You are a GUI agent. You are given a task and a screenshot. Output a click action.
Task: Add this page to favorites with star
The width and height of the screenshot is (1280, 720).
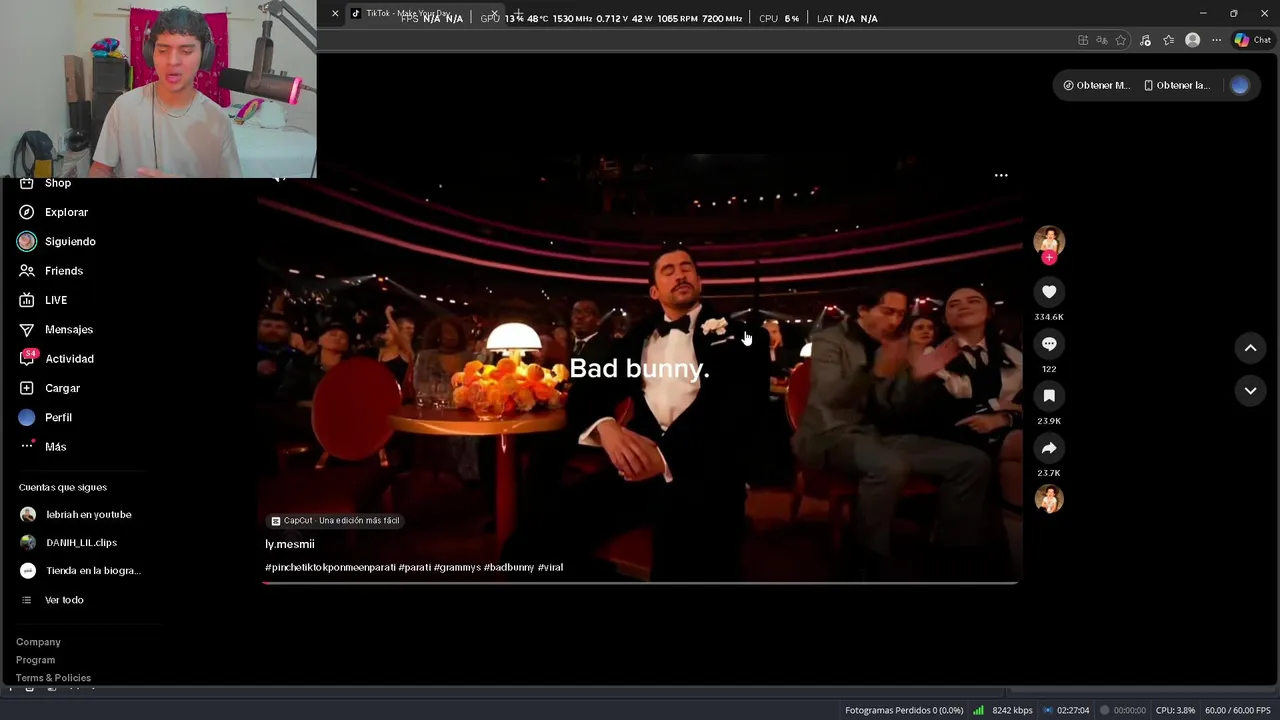click(1121, 40)
